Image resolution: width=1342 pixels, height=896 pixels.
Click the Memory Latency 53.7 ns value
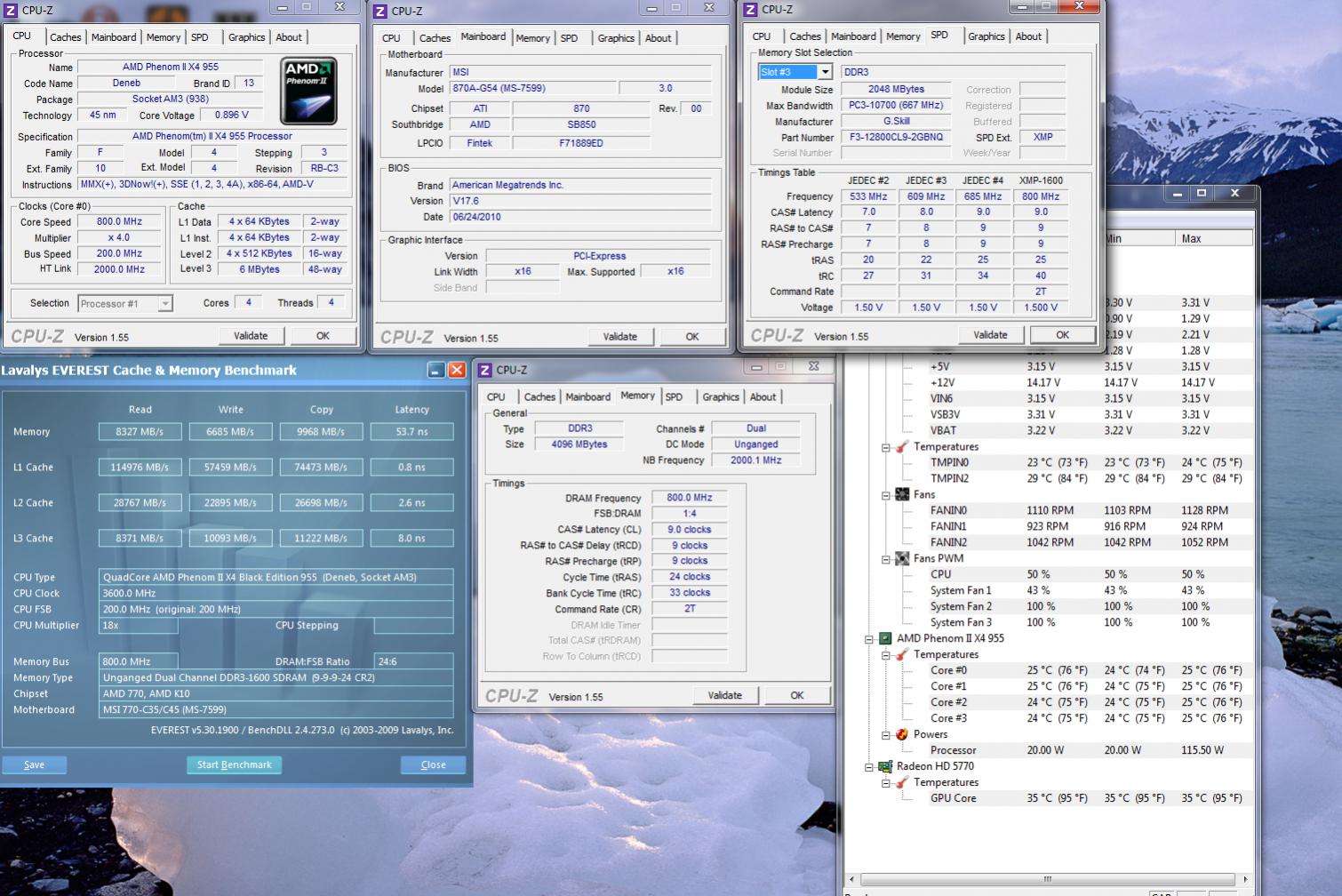[x=411, y=432]
